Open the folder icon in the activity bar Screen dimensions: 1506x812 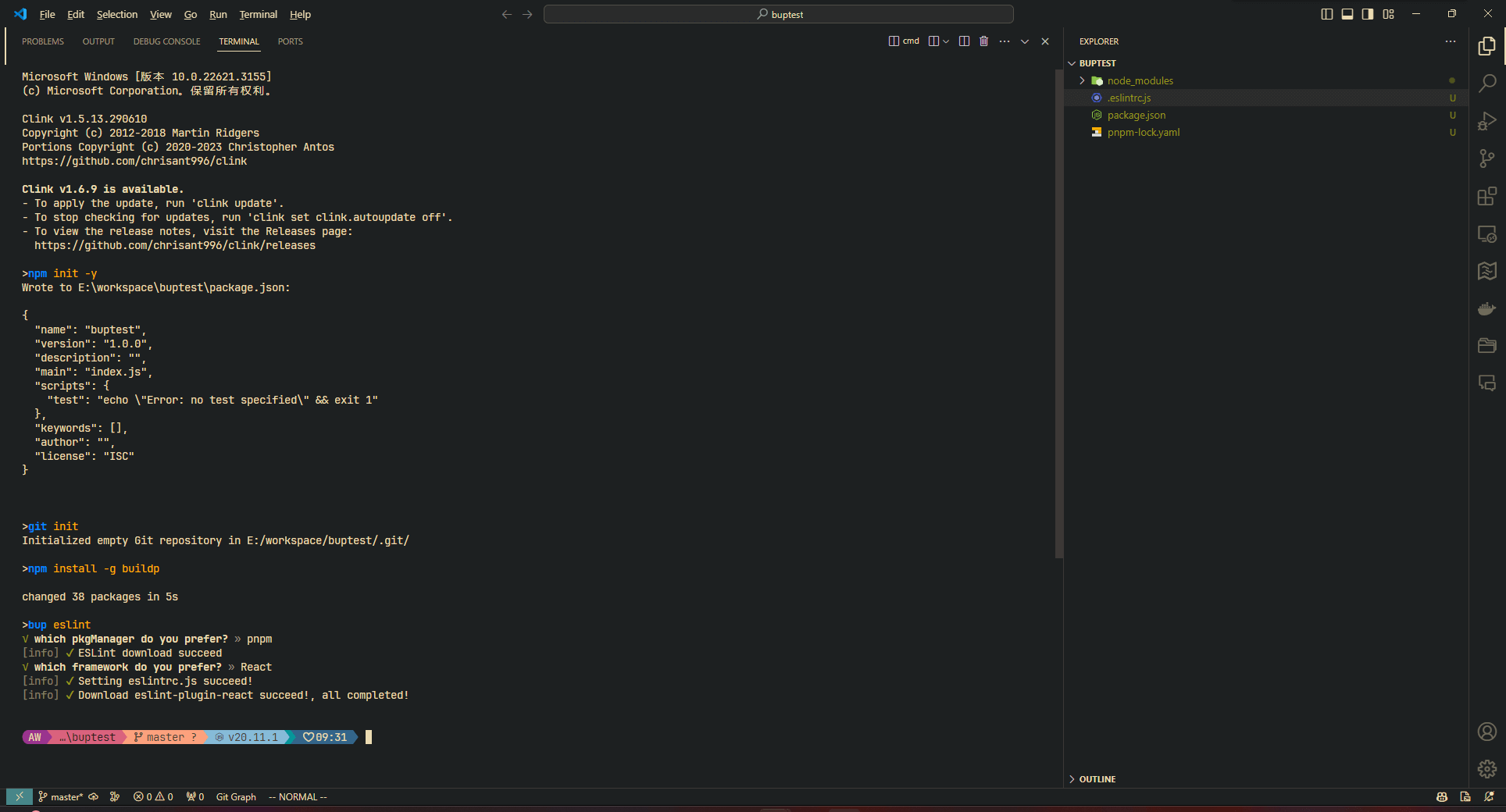tap(1487, 346)
